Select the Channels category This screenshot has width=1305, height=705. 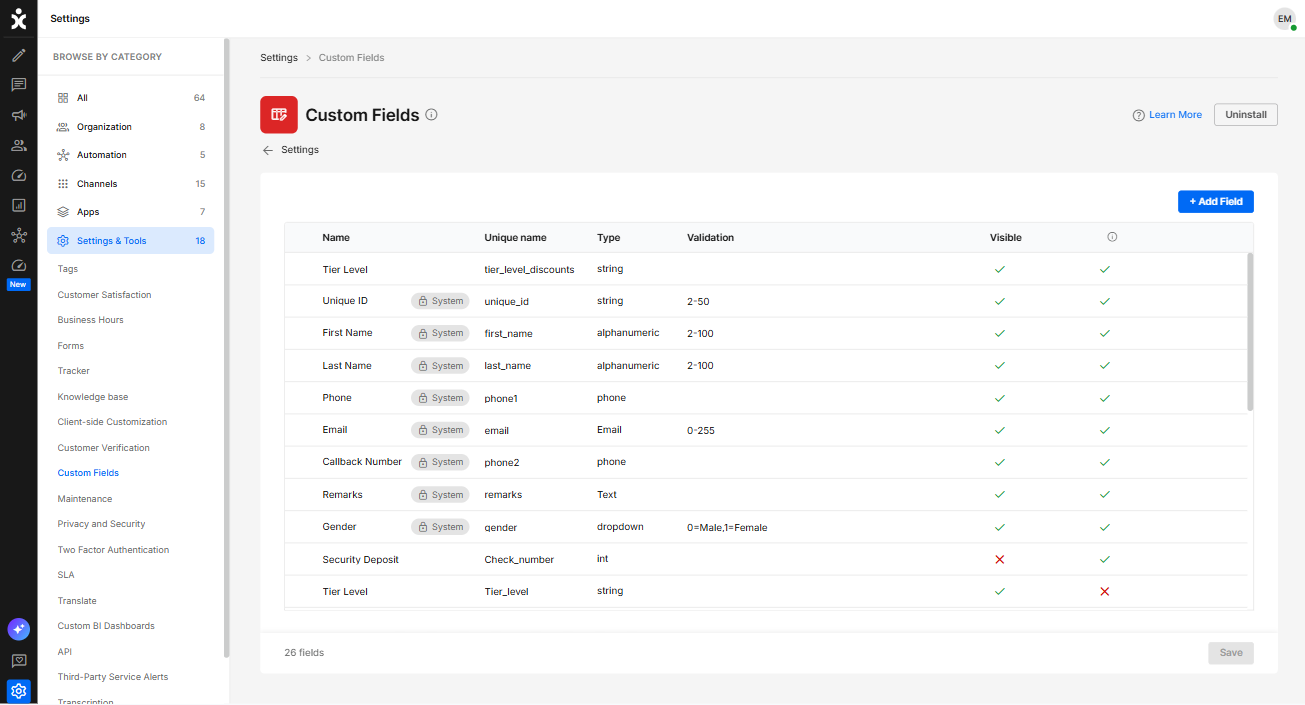coord(130,184)
